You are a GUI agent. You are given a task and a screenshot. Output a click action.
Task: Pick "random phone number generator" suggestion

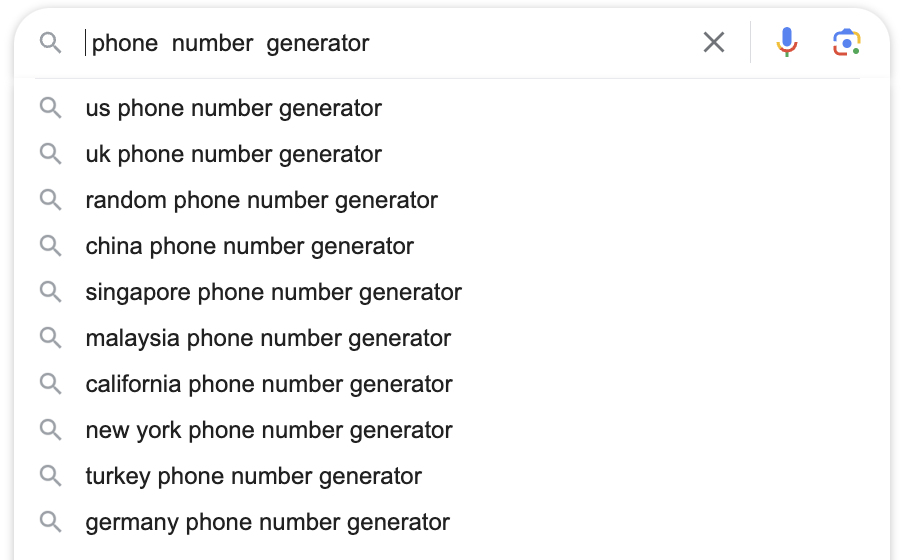(261, 200)
